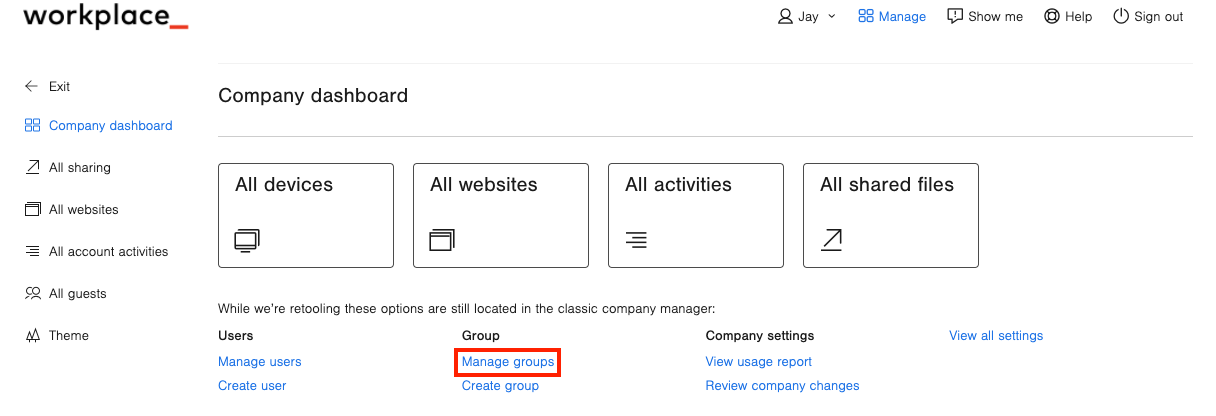The height and width of the screenshot is (416, 1216).
Task: Open the Create user link
Action: (x=252, y=386)
